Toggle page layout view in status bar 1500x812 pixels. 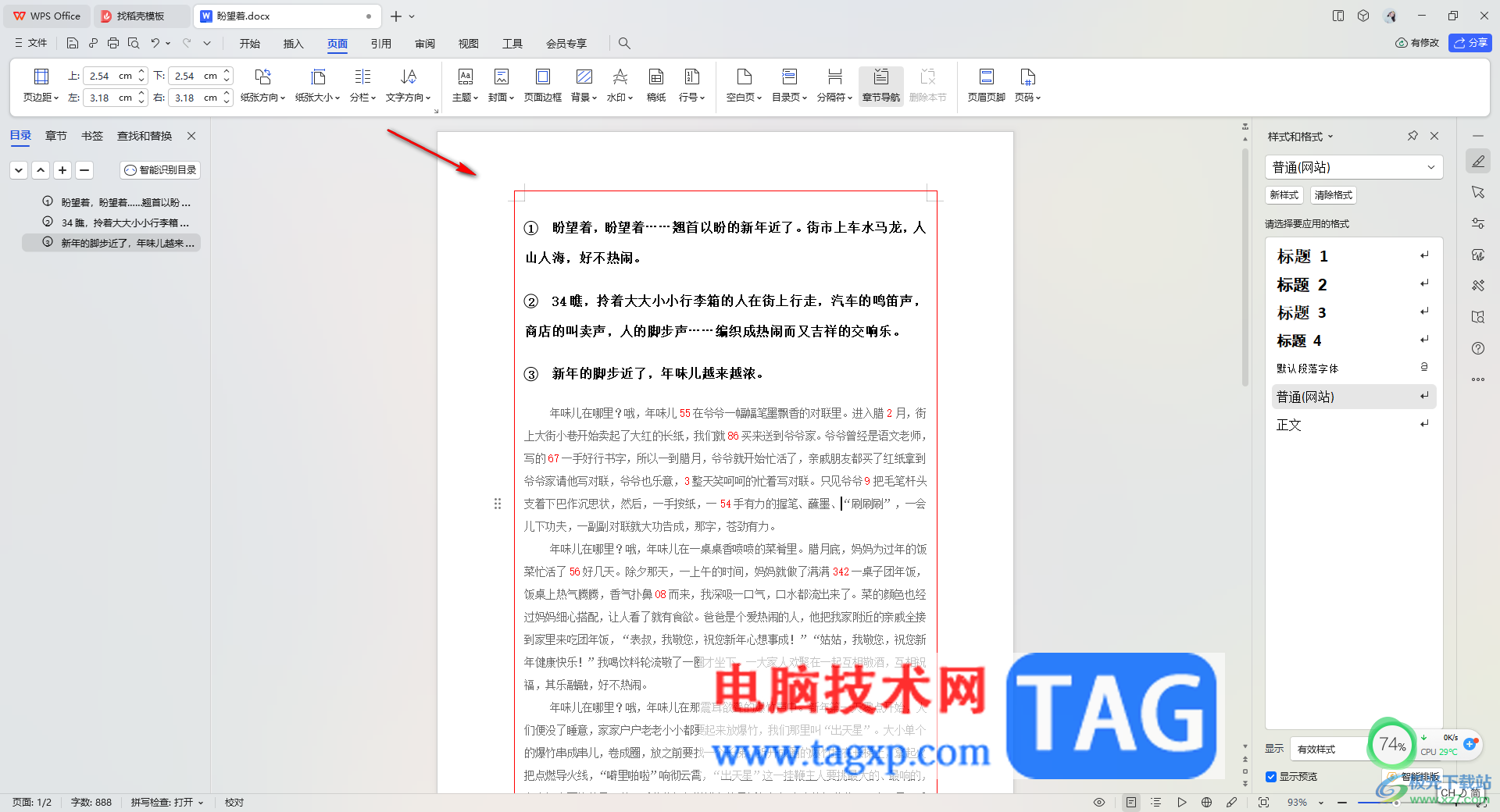coord(1131,802)
